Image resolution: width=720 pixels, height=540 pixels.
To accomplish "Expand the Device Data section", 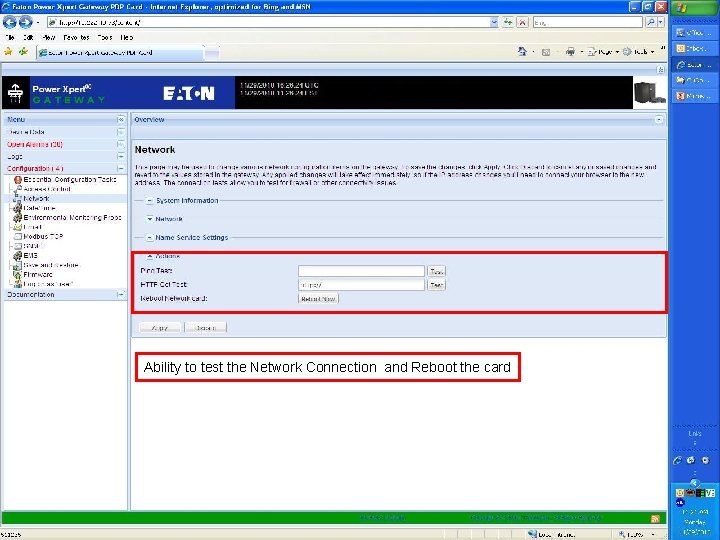I will [120, 132].
